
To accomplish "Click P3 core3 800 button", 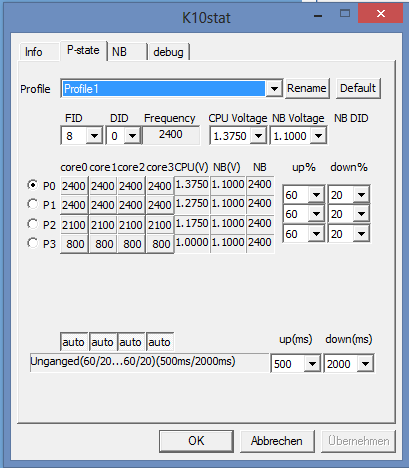I will (x=160, y=244).
